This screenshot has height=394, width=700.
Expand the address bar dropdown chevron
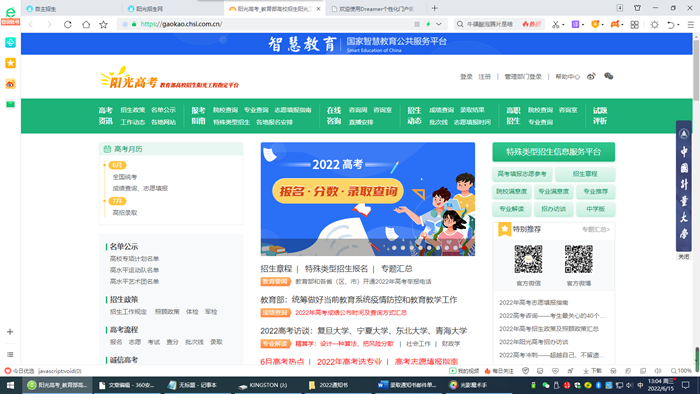coord(439,24)
